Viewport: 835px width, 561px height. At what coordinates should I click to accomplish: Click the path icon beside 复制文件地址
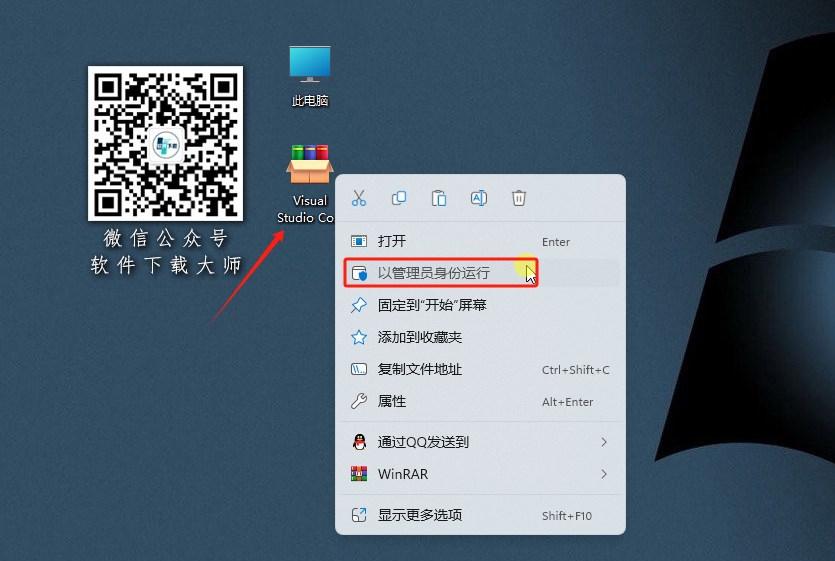point(359,369)
